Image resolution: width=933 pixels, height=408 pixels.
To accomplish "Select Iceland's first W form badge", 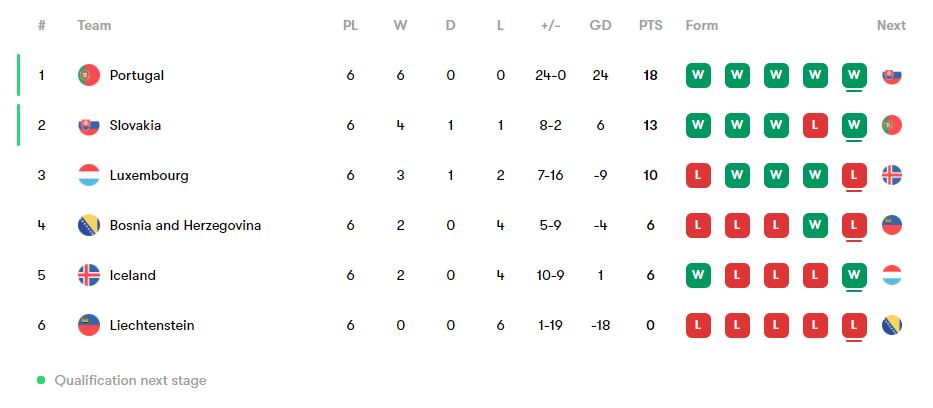I will [x=698, y=275].
